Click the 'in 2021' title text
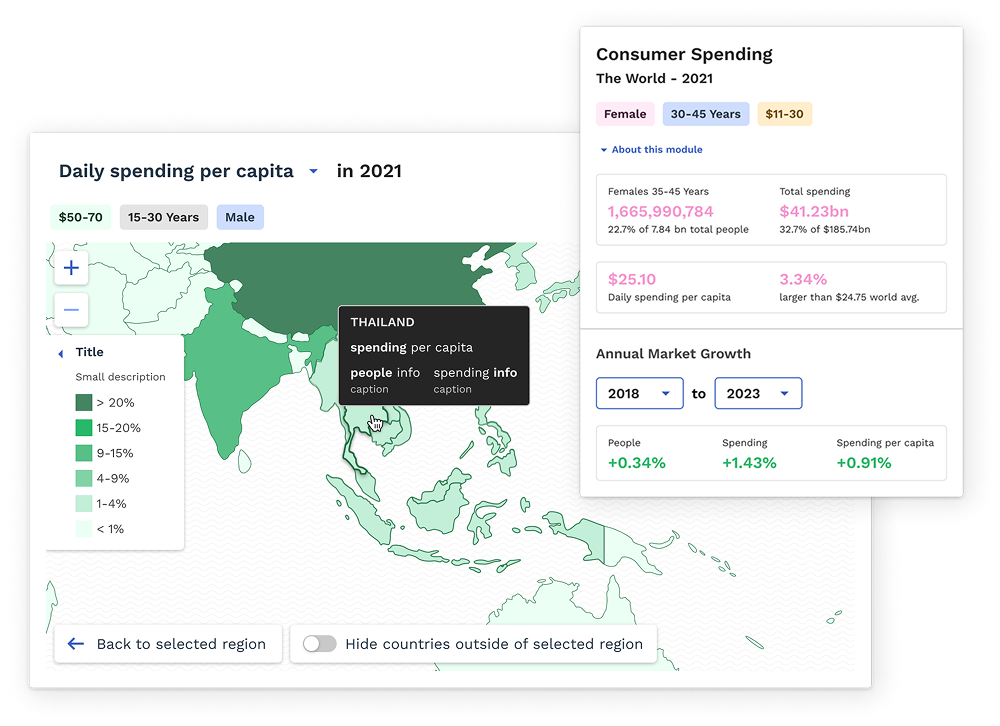This screenshot has width=1000, height=726. [369, 171]
